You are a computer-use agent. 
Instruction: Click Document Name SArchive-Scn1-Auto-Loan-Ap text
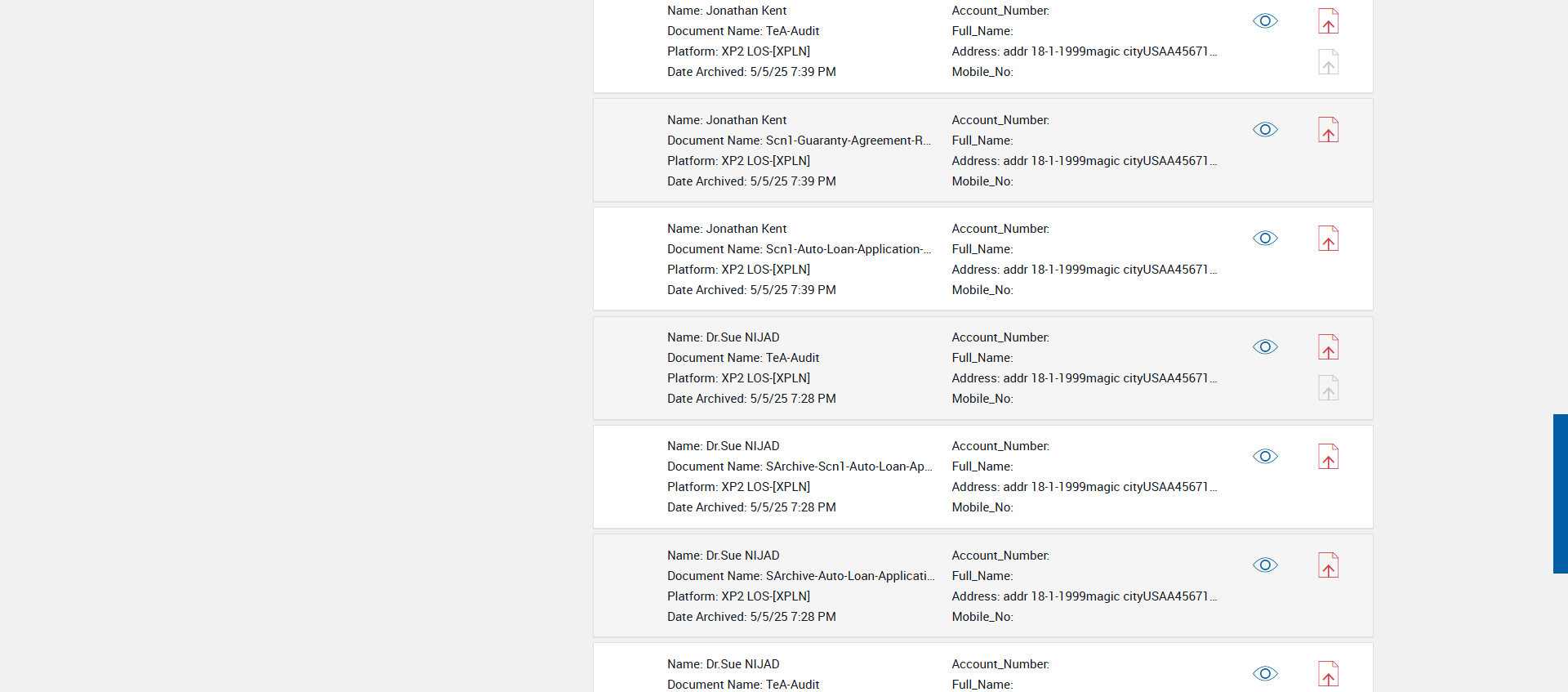(848, 467)
